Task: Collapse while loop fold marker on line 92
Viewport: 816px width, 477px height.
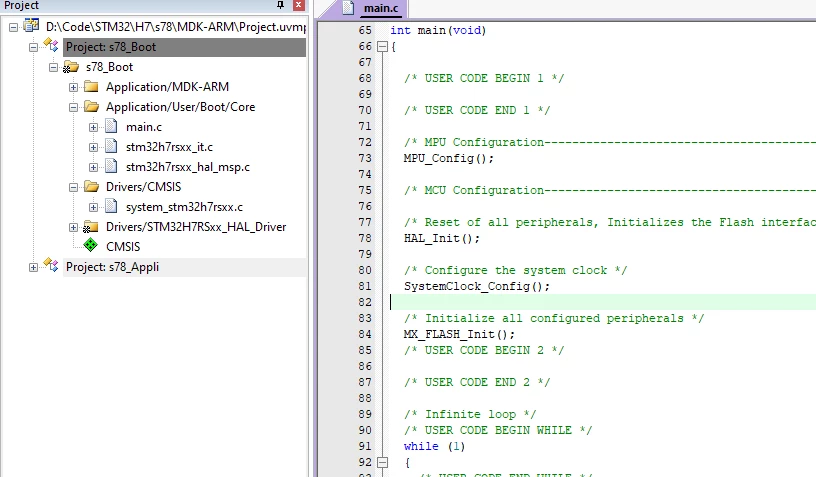Action: (x=382, y=462)
